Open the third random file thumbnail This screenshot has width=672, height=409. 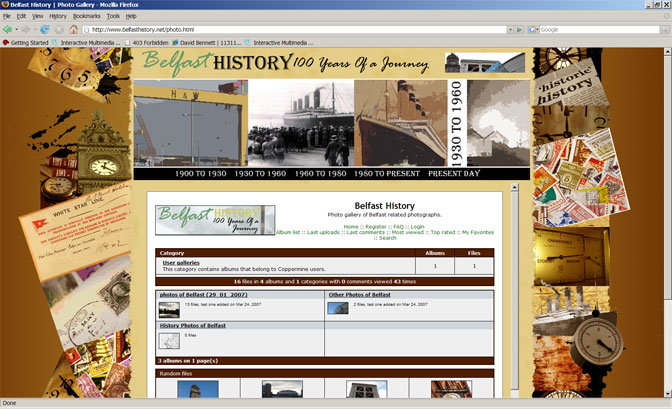(366, 389)
